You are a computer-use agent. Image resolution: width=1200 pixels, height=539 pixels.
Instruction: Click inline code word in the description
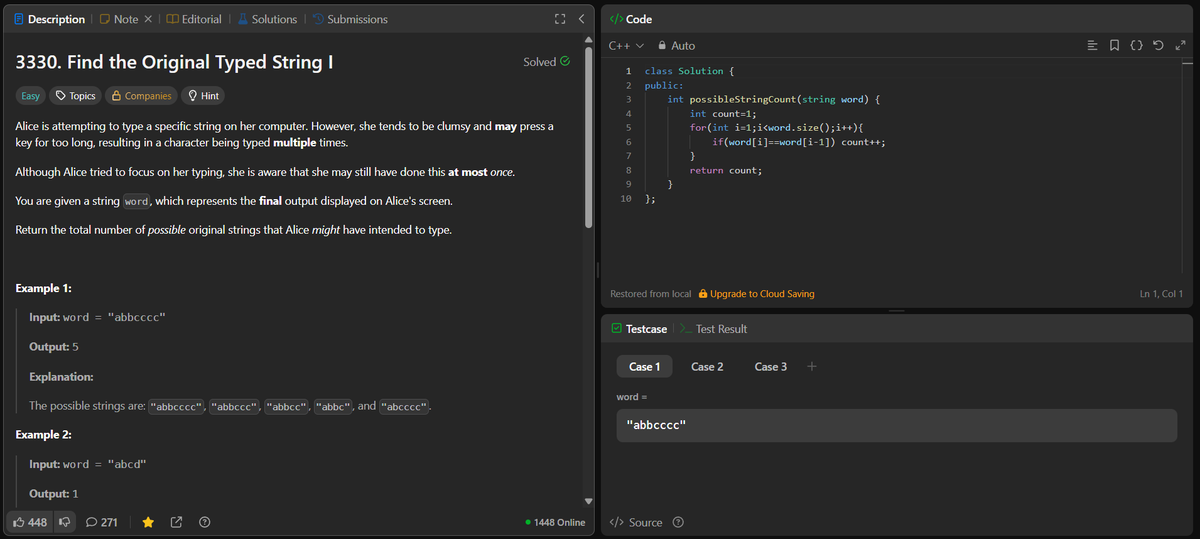click(136, 201)
